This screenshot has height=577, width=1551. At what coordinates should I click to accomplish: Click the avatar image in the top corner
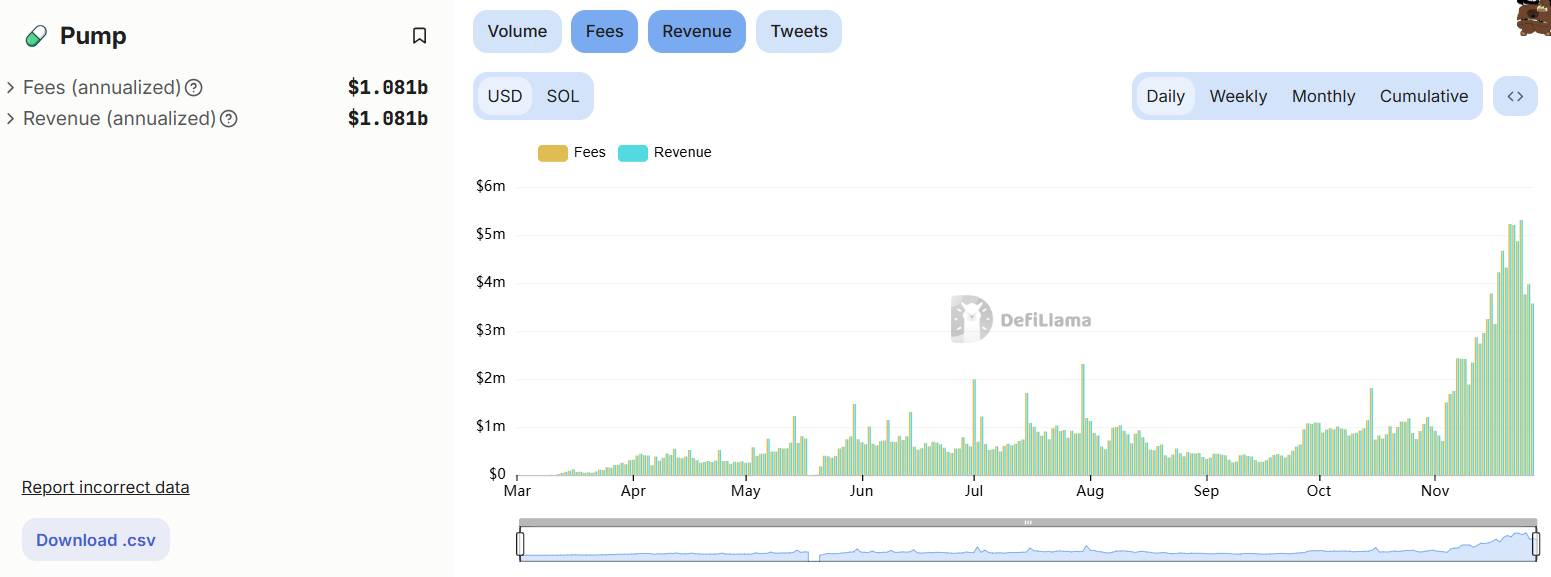1534,18
